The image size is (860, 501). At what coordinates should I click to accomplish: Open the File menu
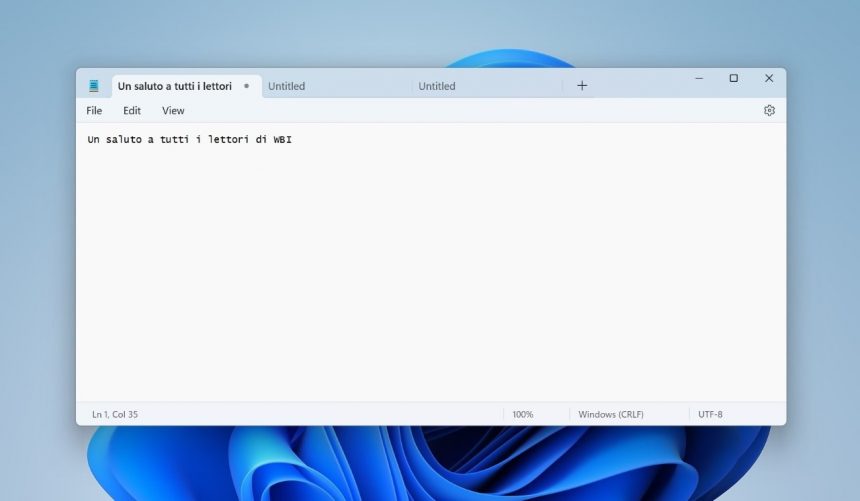point(94,111)
